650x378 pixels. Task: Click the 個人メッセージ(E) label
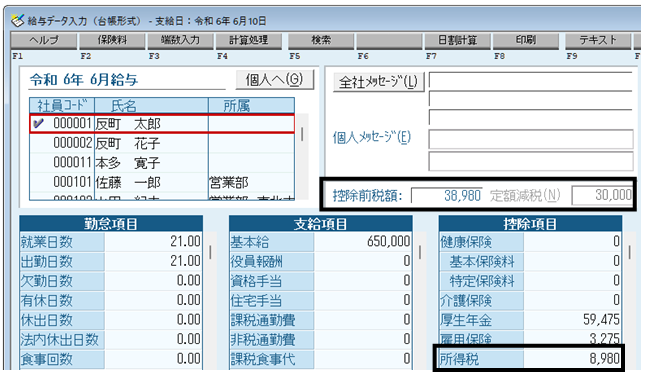point(372,137)
